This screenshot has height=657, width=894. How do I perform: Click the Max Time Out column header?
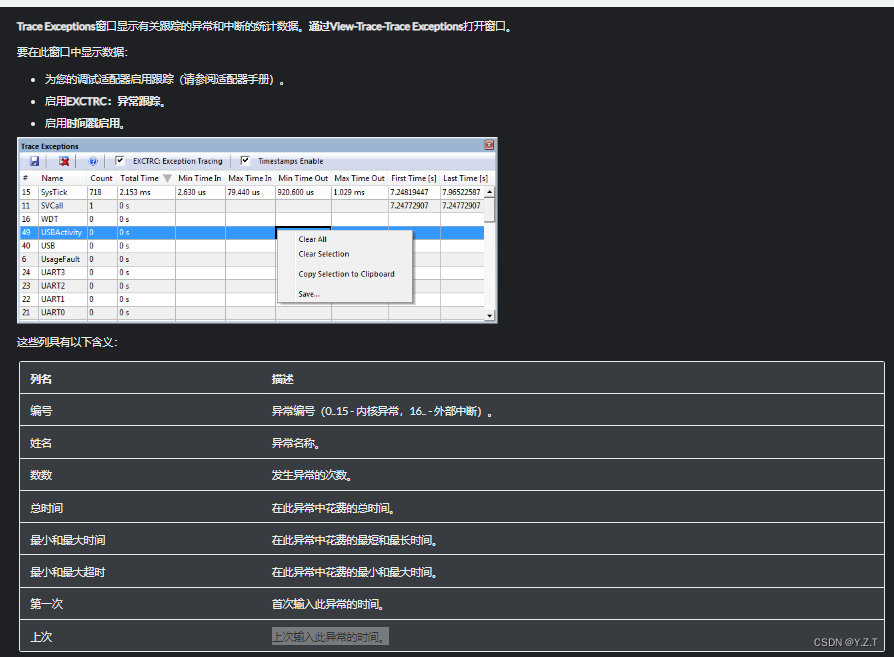359,178
